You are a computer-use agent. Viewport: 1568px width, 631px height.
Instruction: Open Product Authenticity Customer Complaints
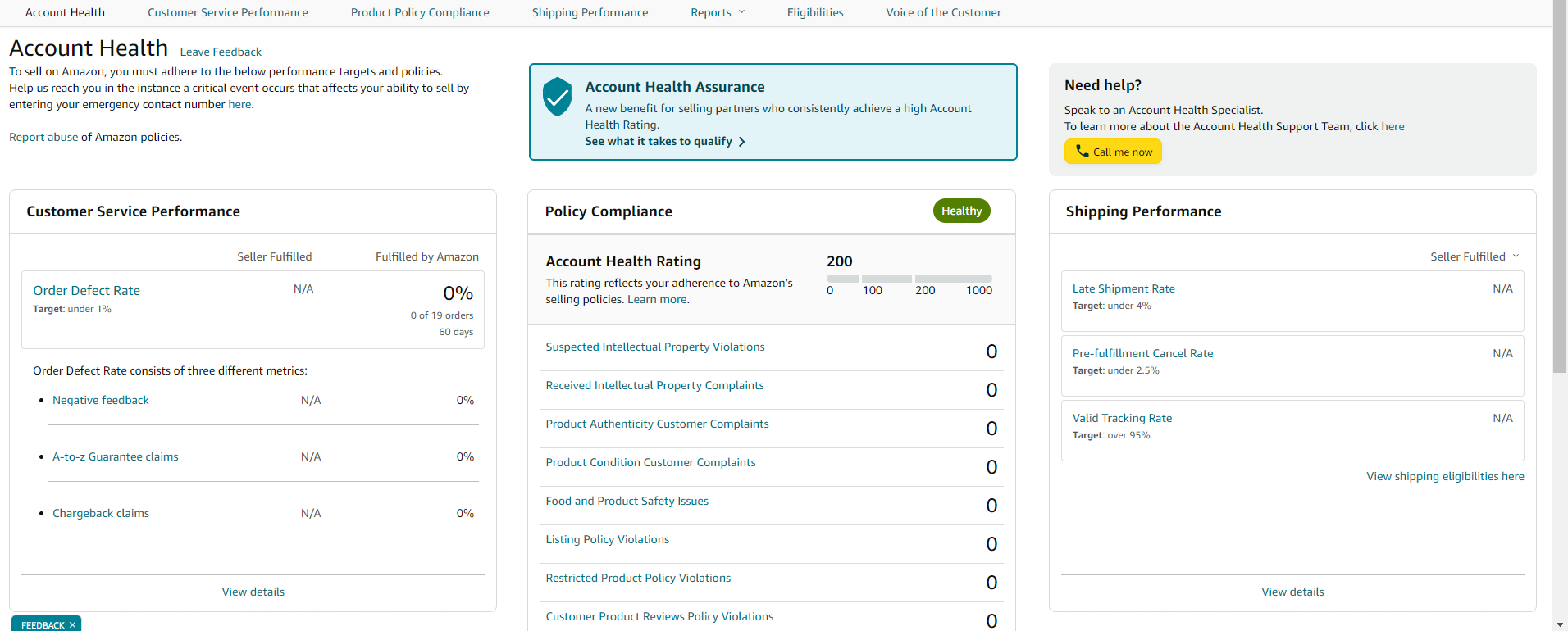[658, 424]
